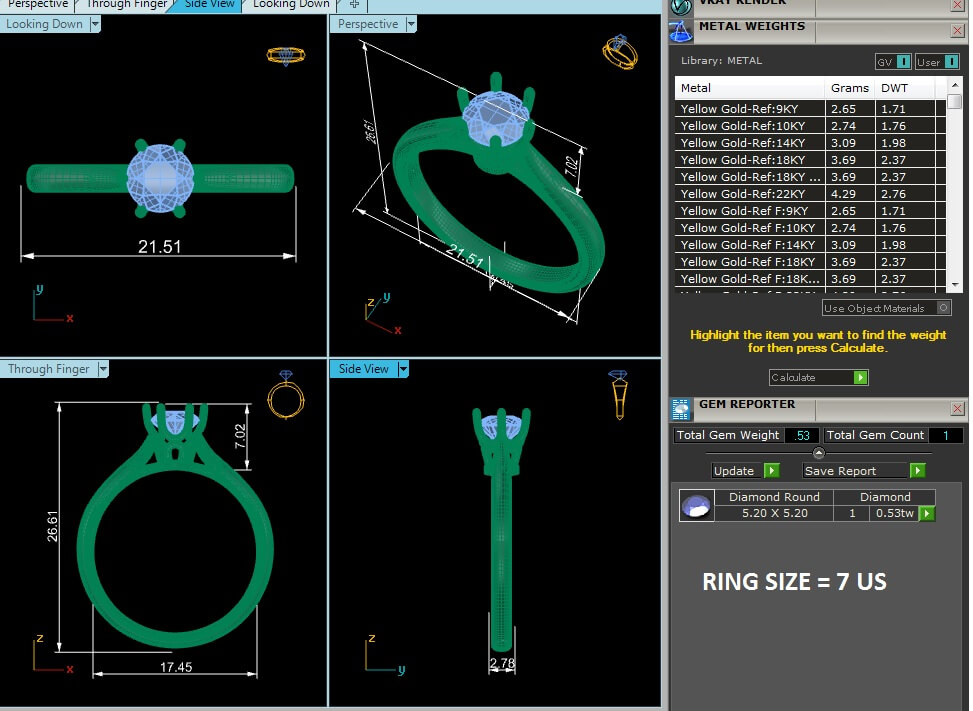Close the Gem Reporter panel
Image resolution: width=973 pixels, height=711 pixels.
(957, 408)
